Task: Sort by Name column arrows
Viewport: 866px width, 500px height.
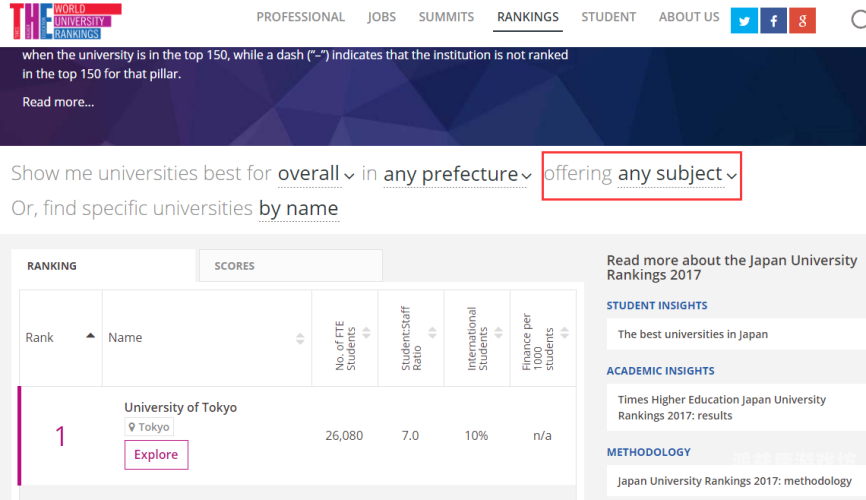Action: 300,339
